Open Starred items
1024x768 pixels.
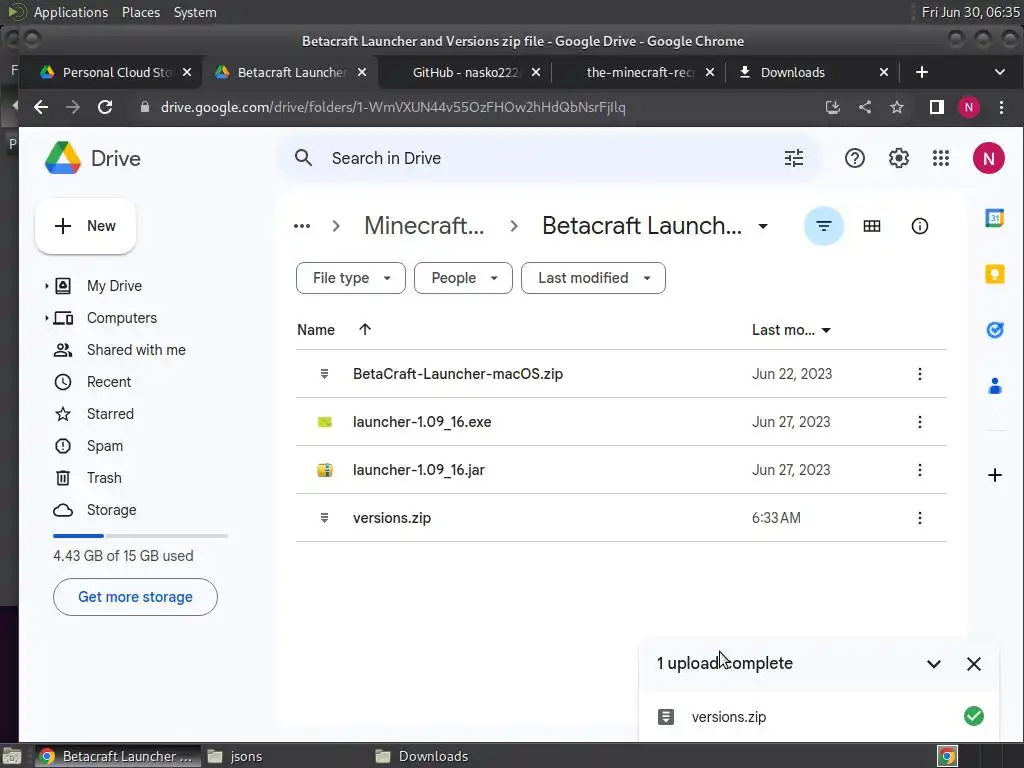(x=110, y=414)
